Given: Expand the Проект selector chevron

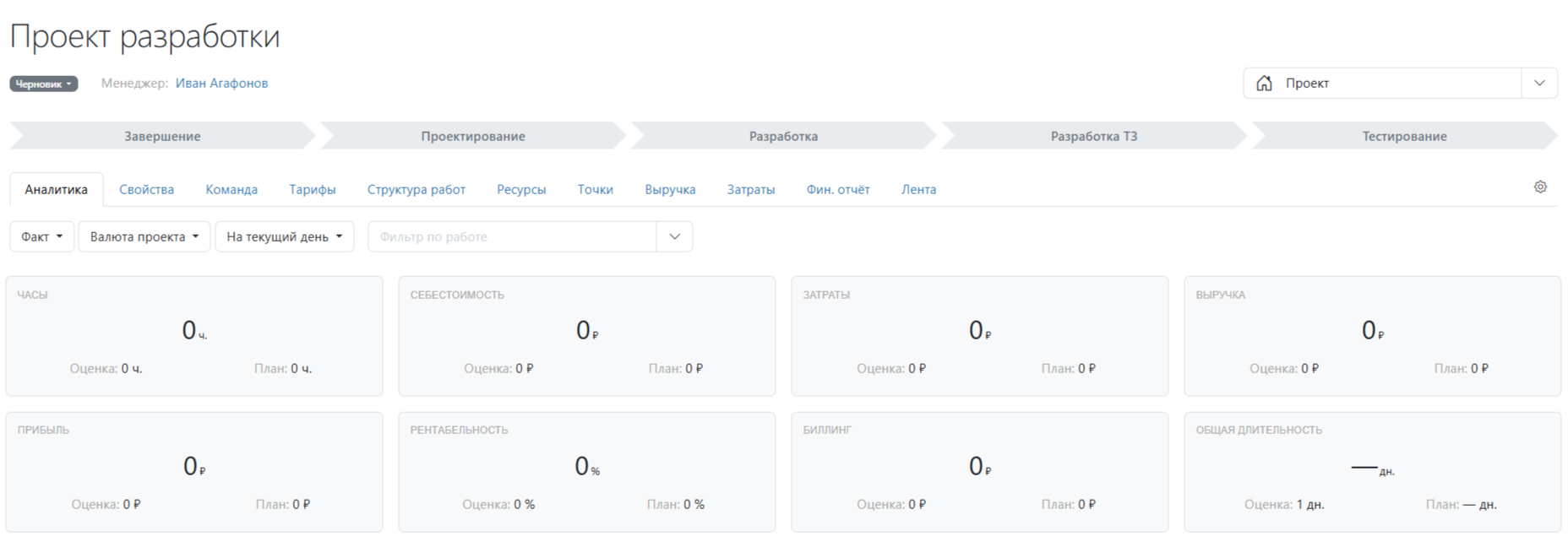Looking at the screenshot, I should click(x=1539, y=84).
